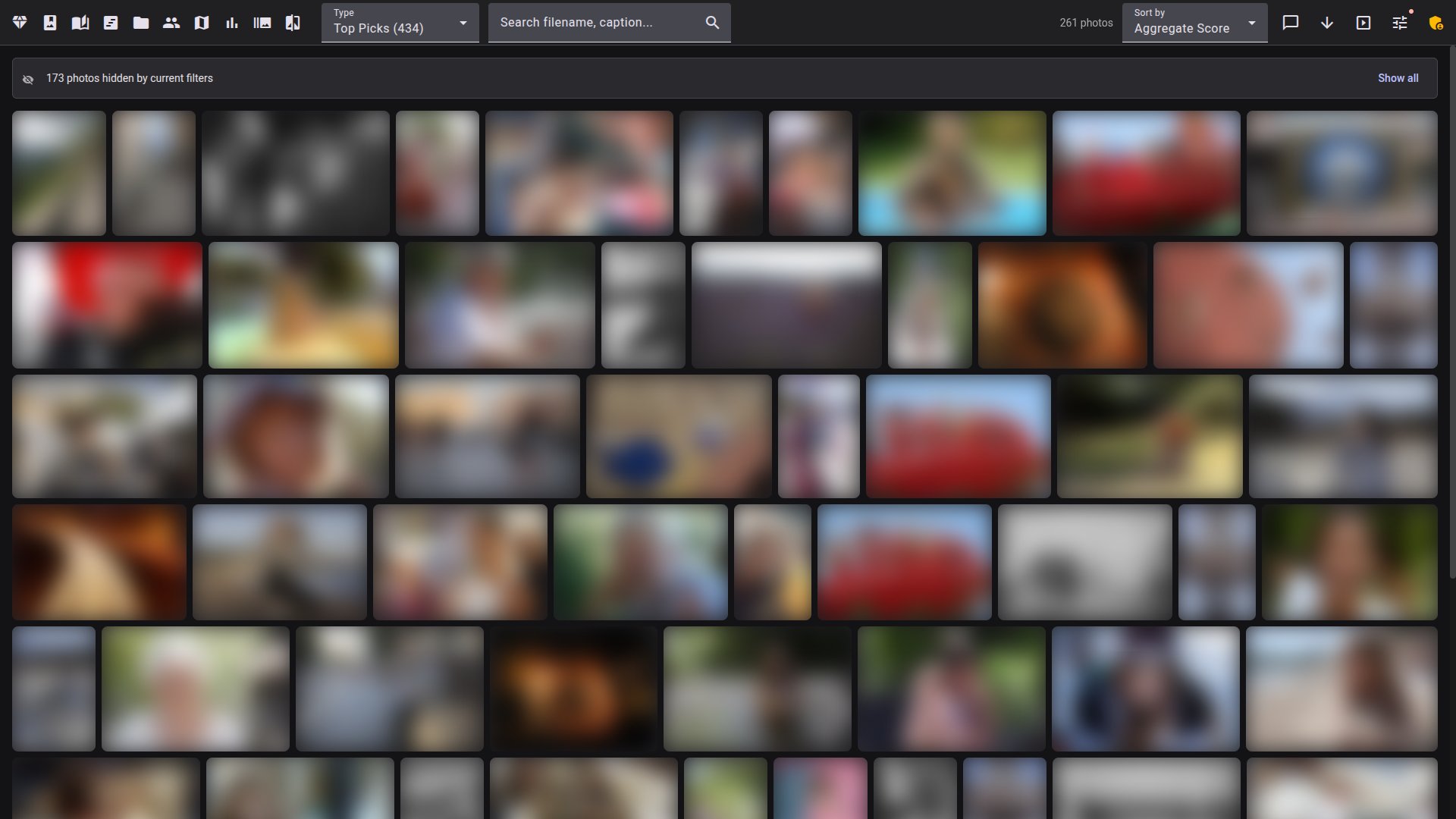1456x819 pixels.
Task: Toggle descending sort direction arrow
Action: 1327,23
